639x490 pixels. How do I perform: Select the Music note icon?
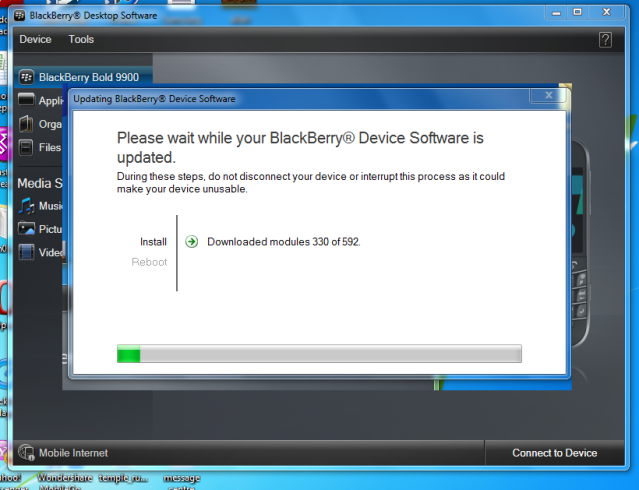point(27,206)
